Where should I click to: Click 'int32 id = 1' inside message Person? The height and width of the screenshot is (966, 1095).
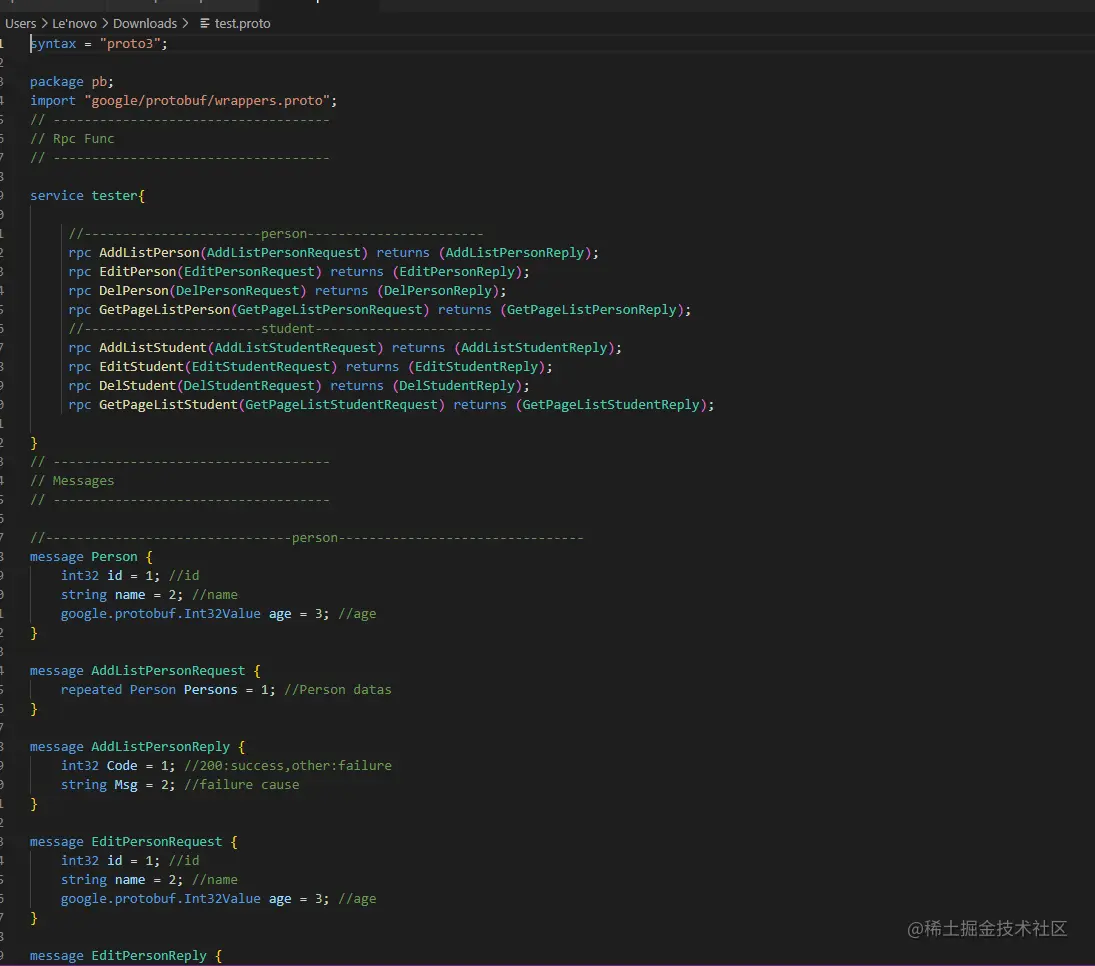[110, 576]
